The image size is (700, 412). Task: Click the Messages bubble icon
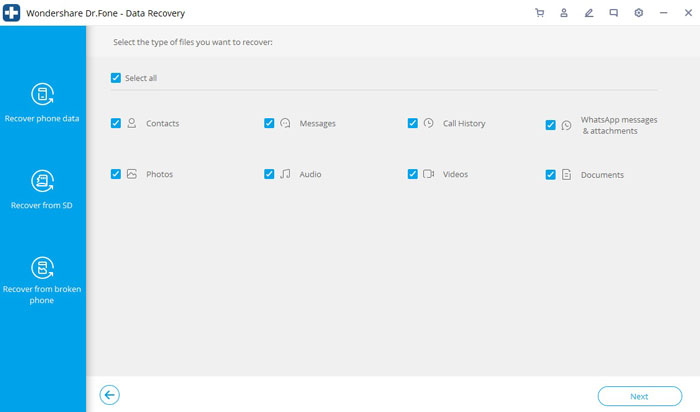[285, 123]
